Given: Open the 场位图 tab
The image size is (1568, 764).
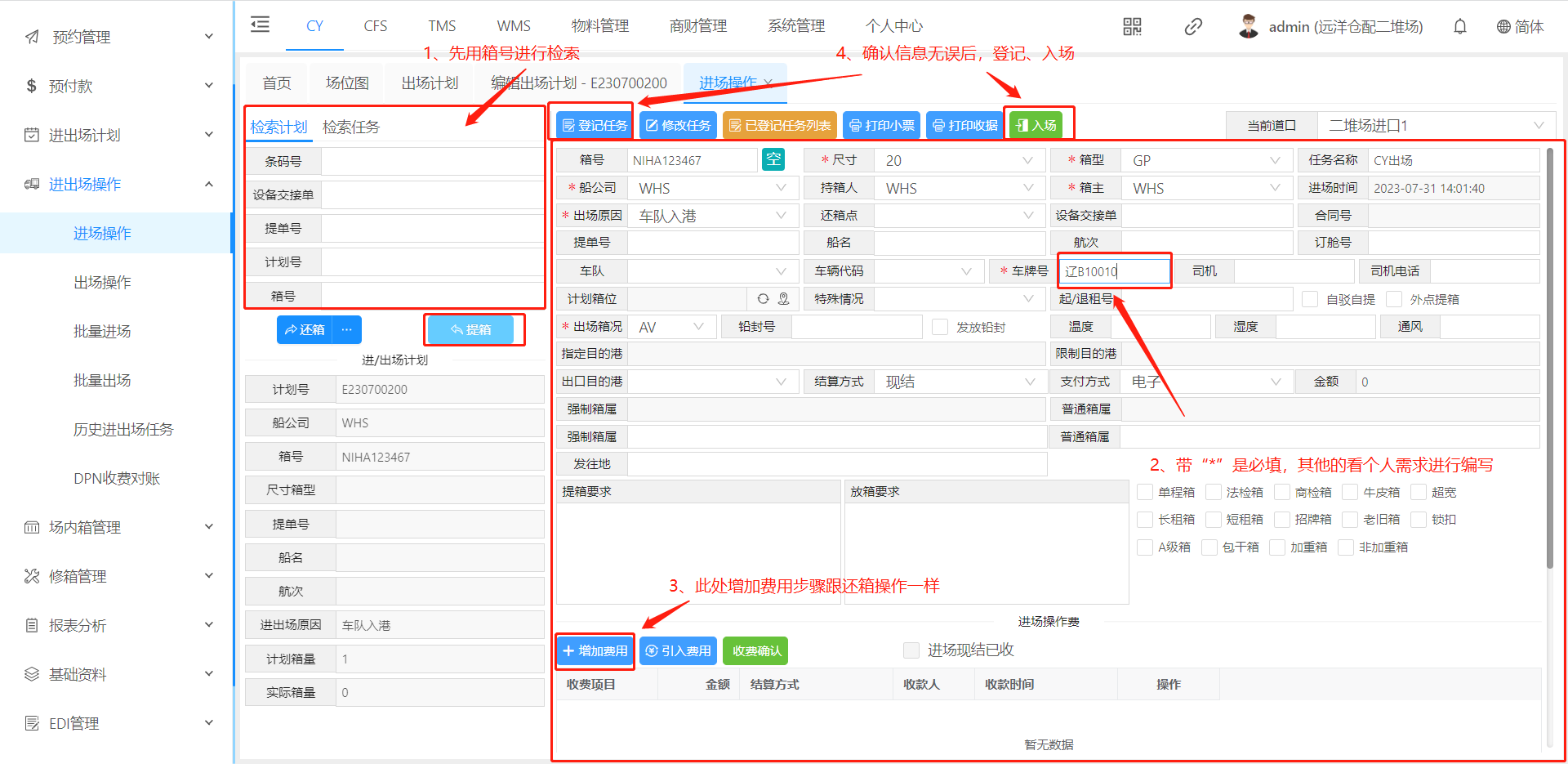Looking at the screenshot, I should 347,83.
